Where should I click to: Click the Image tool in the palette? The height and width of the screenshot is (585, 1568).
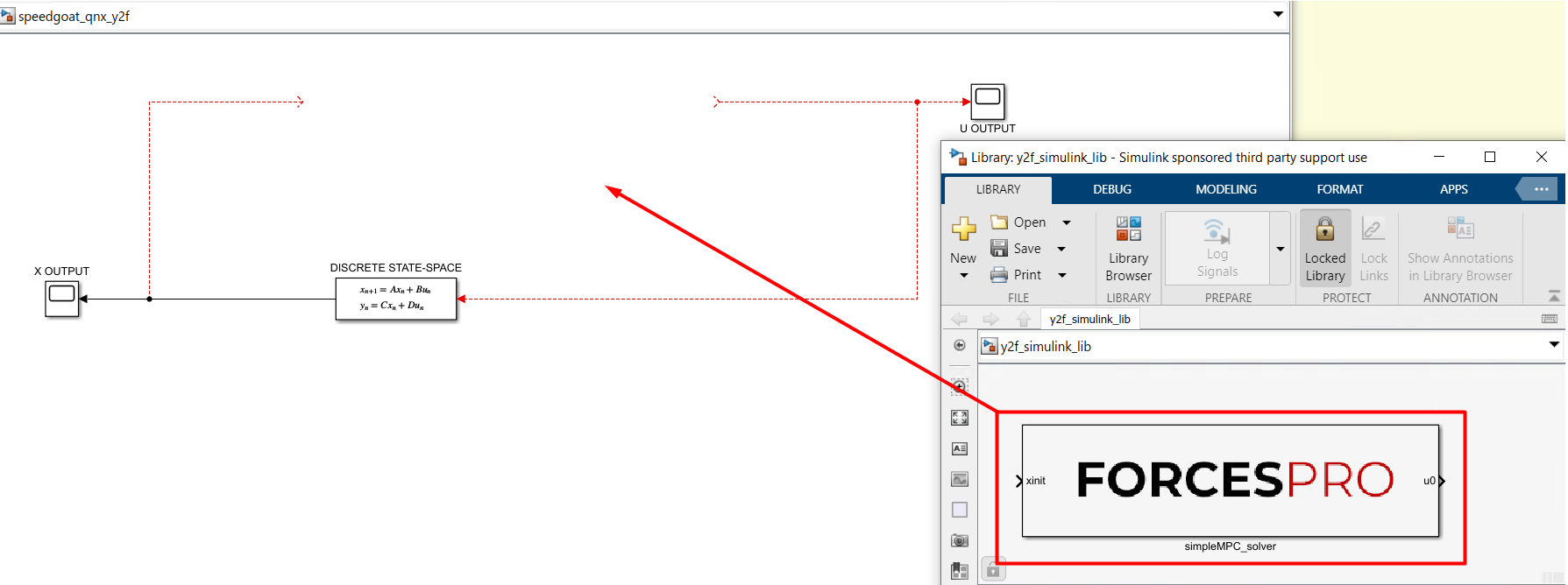pos(960,479)
